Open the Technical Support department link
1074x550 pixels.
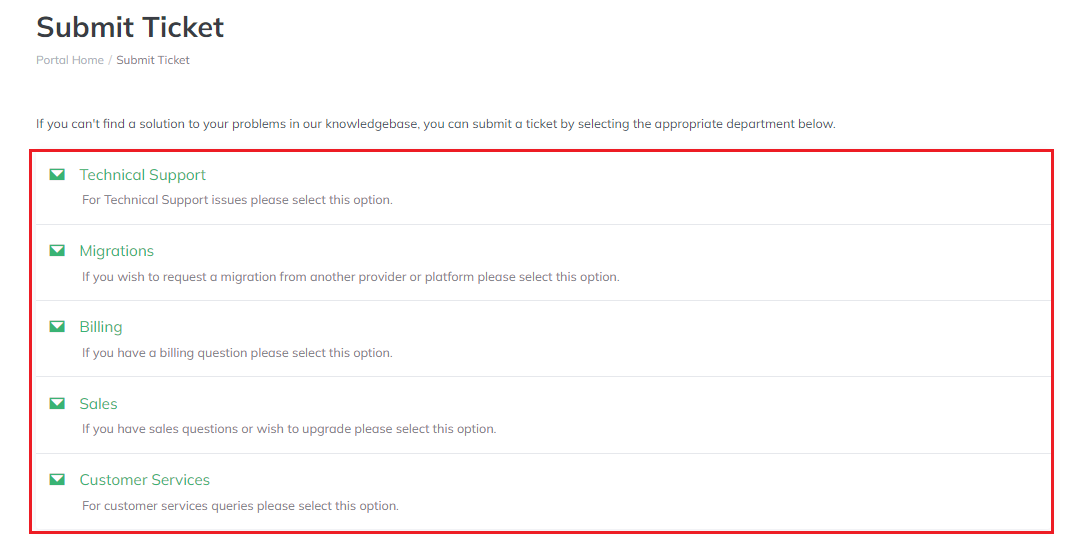[142, 175]
